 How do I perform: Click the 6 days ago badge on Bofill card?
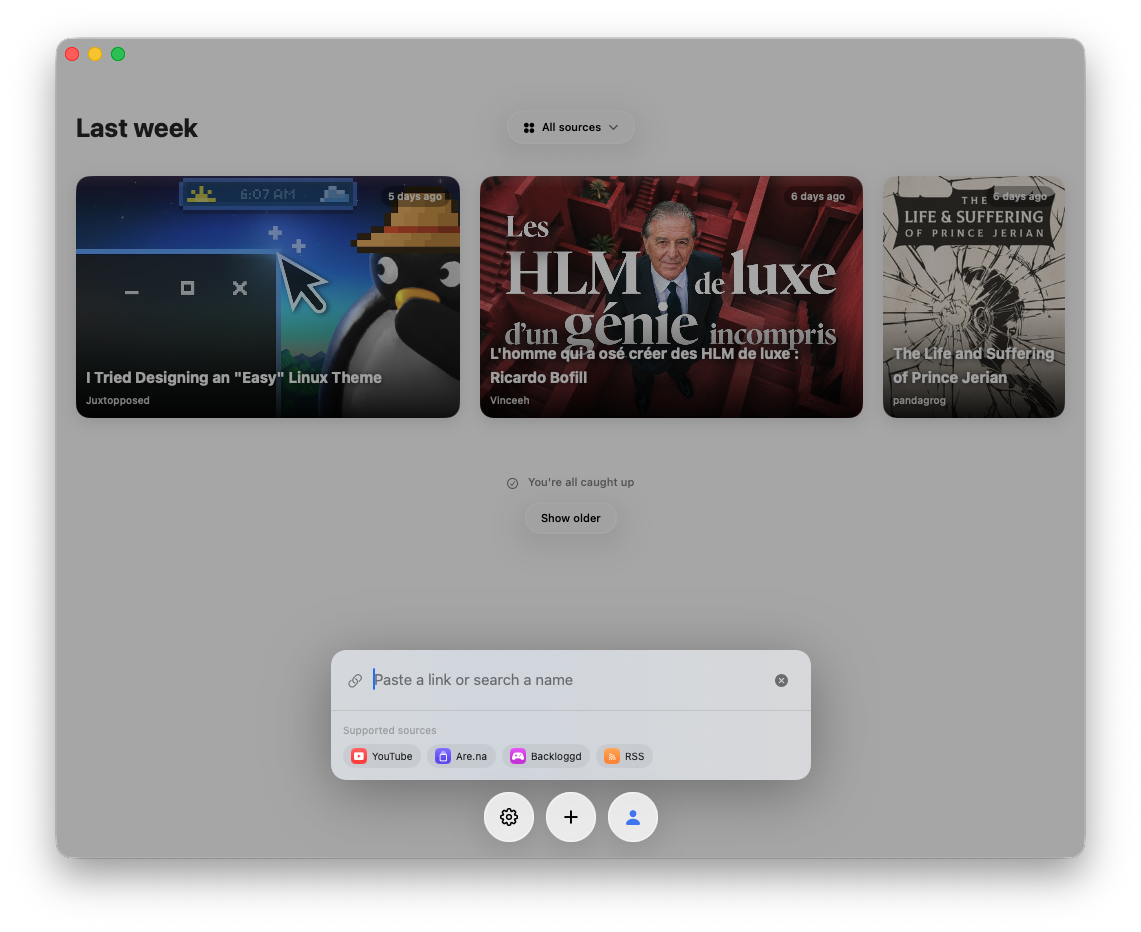pyautogui.click(x=818, y=196)
